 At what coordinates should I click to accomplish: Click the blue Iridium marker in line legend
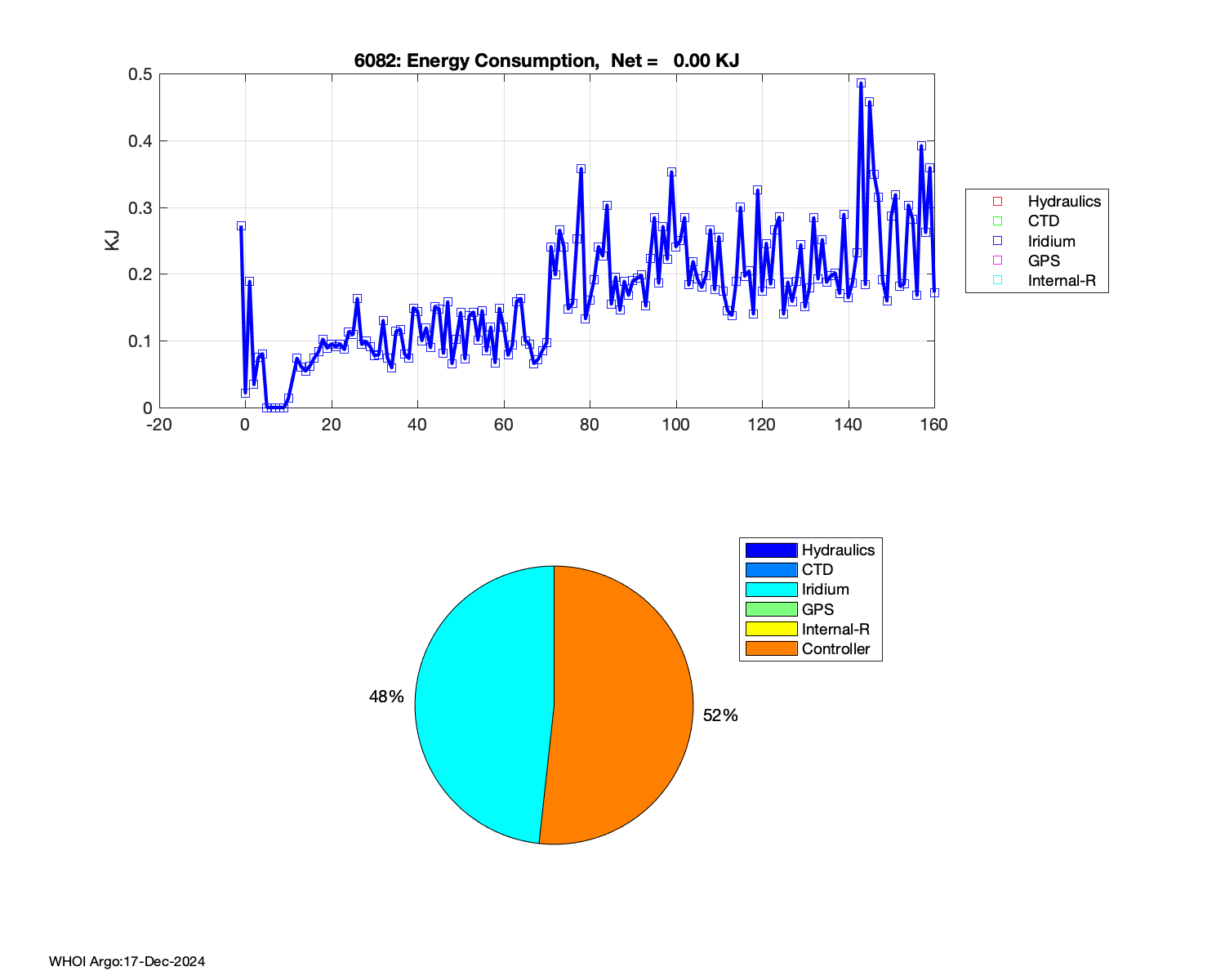pos(996,241)
